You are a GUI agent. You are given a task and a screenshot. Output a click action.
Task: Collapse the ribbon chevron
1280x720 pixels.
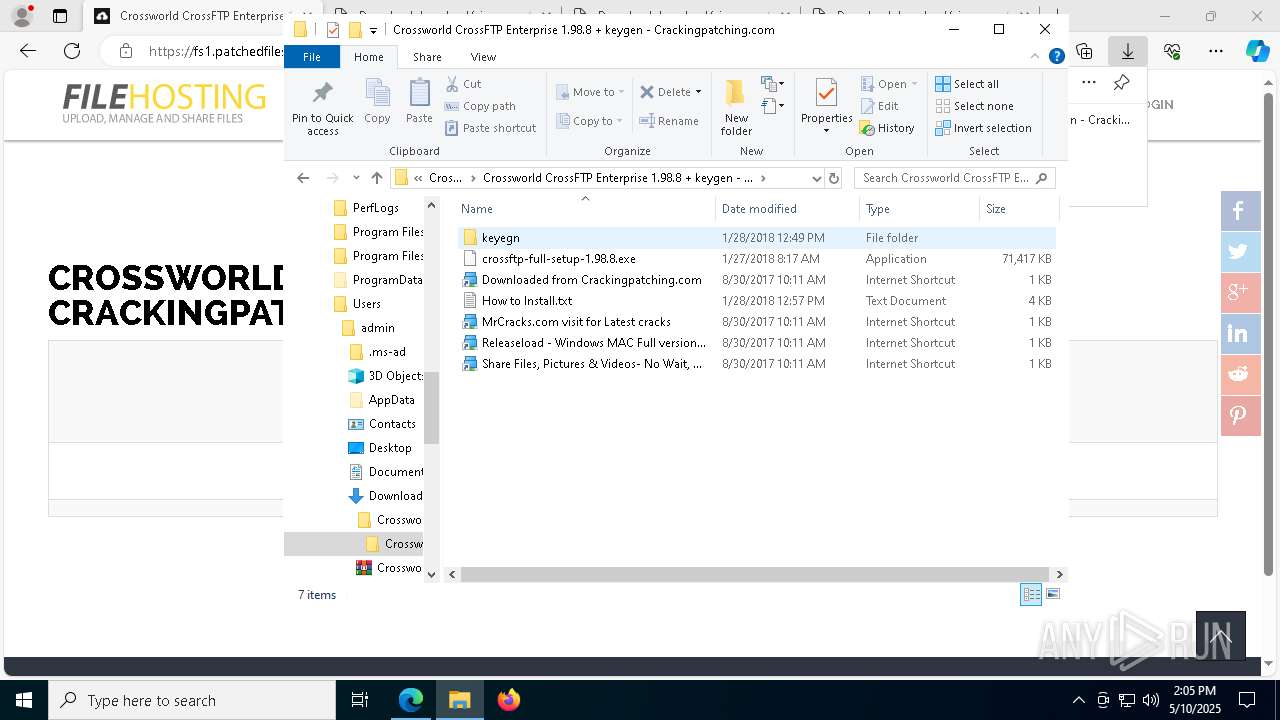click(1035, 57)
